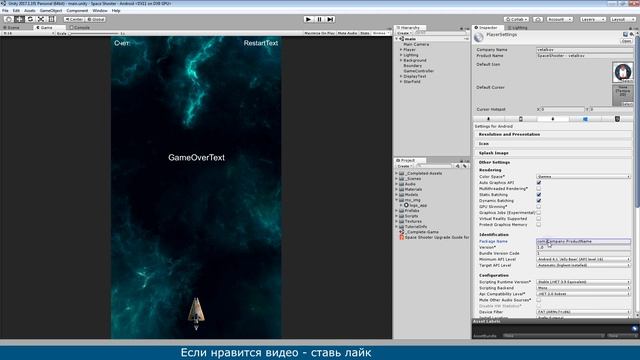The image size is (640, 360).
Task: Enable Mute Other Audio Sources checkbox
Action: [x=539, y=300]
